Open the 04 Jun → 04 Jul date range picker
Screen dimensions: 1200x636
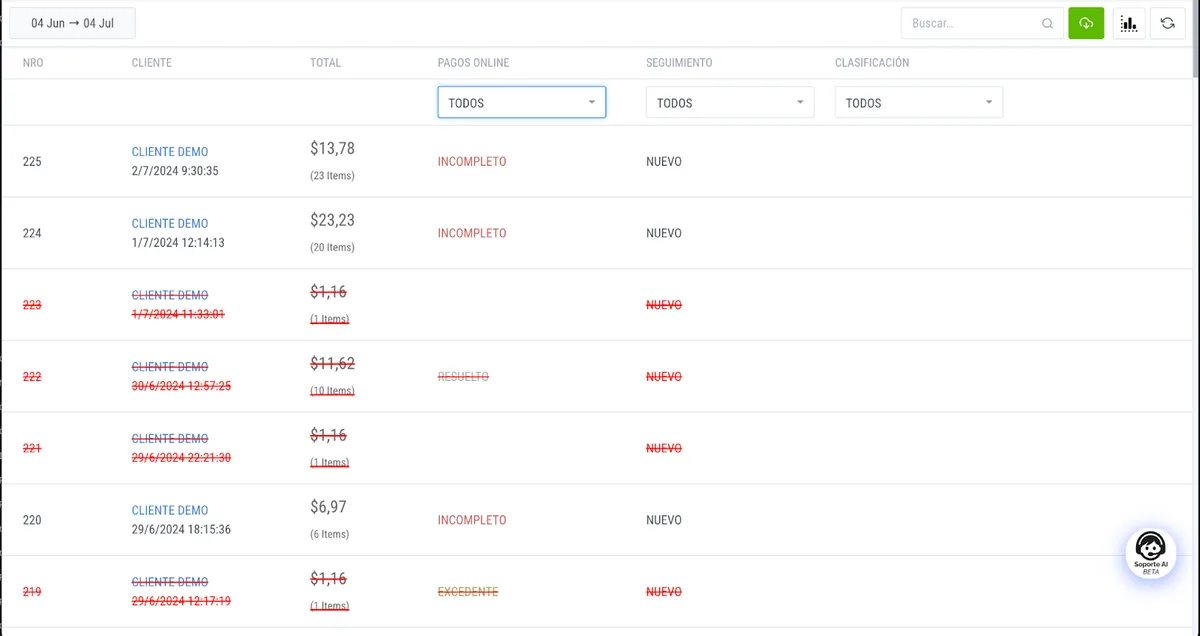[72, 23]
